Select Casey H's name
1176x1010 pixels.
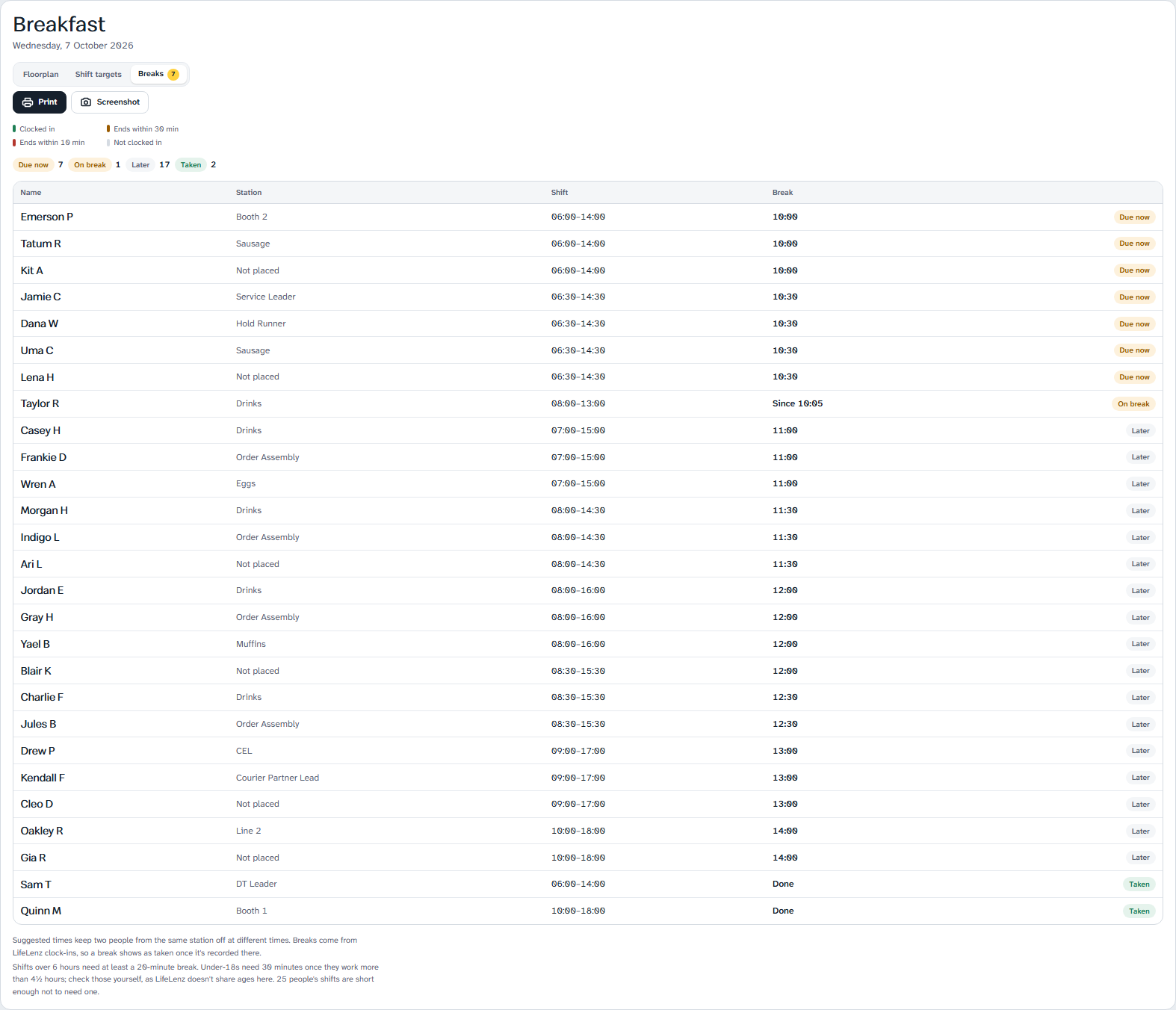tap(40, 431)
